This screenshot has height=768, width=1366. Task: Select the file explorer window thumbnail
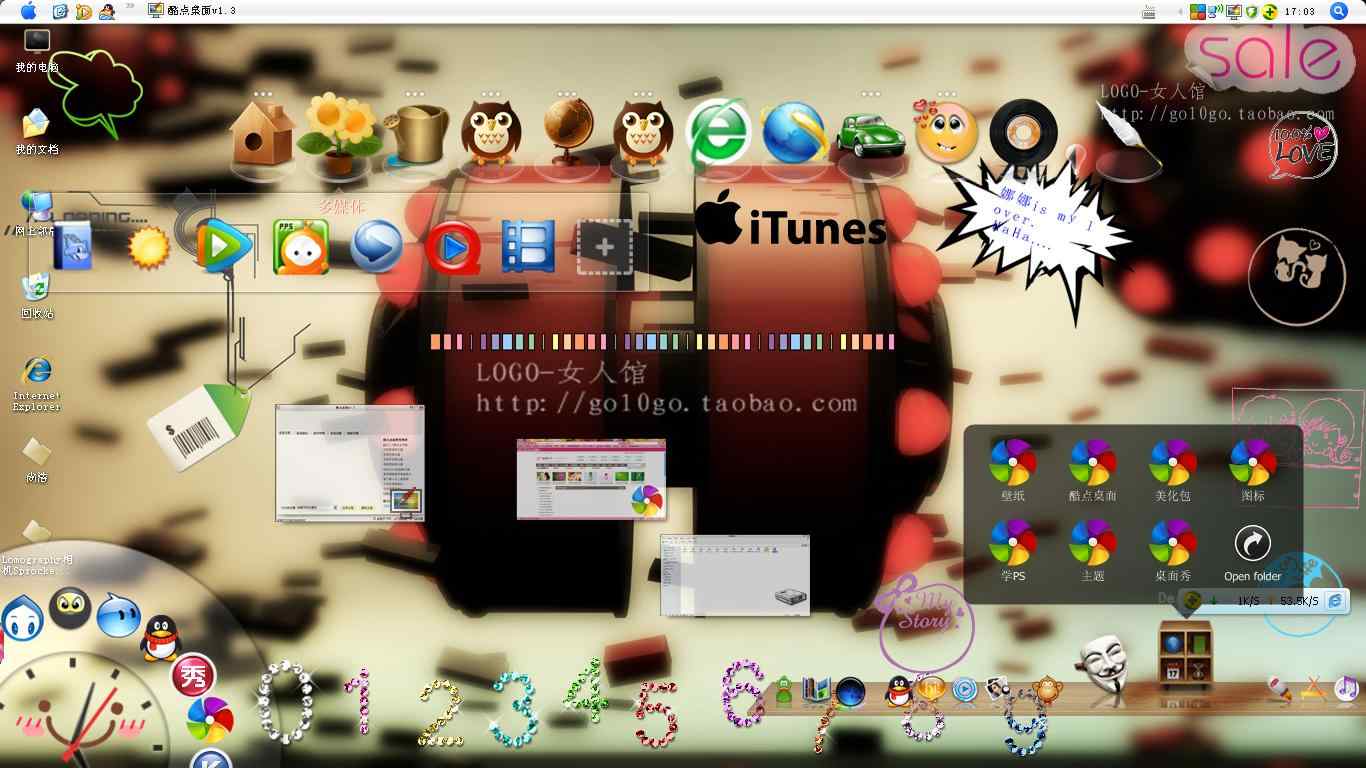[735, 575]
